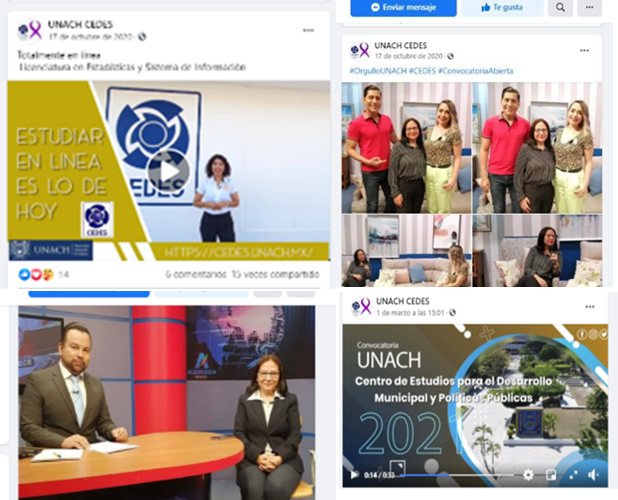Open video settings gear icon
Viewport: 618px width, 500px height.
(x=528, y=475)
